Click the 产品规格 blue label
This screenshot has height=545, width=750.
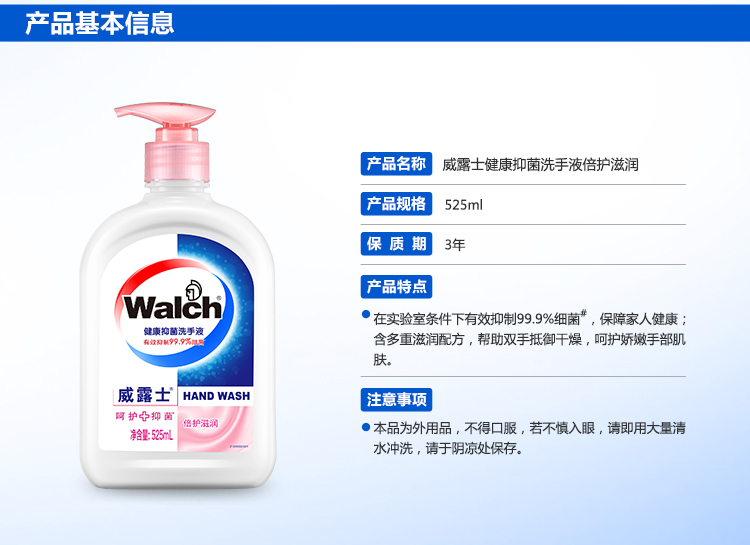[396, 204]
